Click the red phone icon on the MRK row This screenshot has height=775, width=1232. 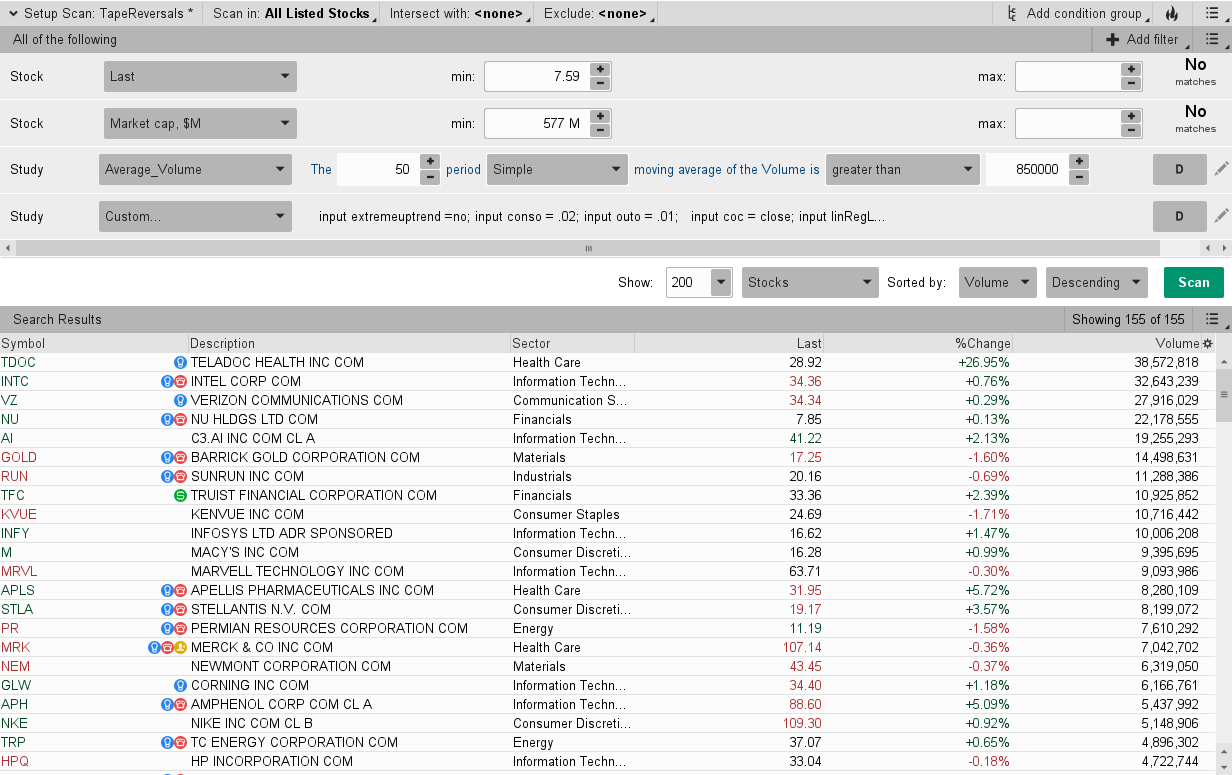pyautogui.click(x=168, y=647)
